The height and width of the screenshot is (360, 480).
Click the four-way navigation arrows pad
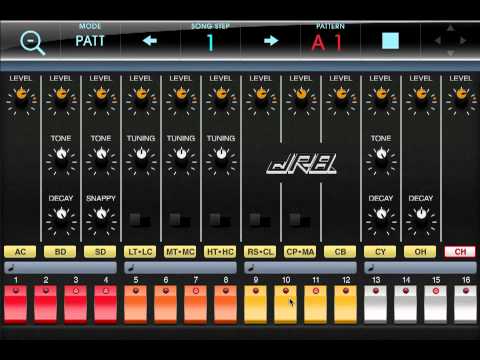tap(450, 41)
